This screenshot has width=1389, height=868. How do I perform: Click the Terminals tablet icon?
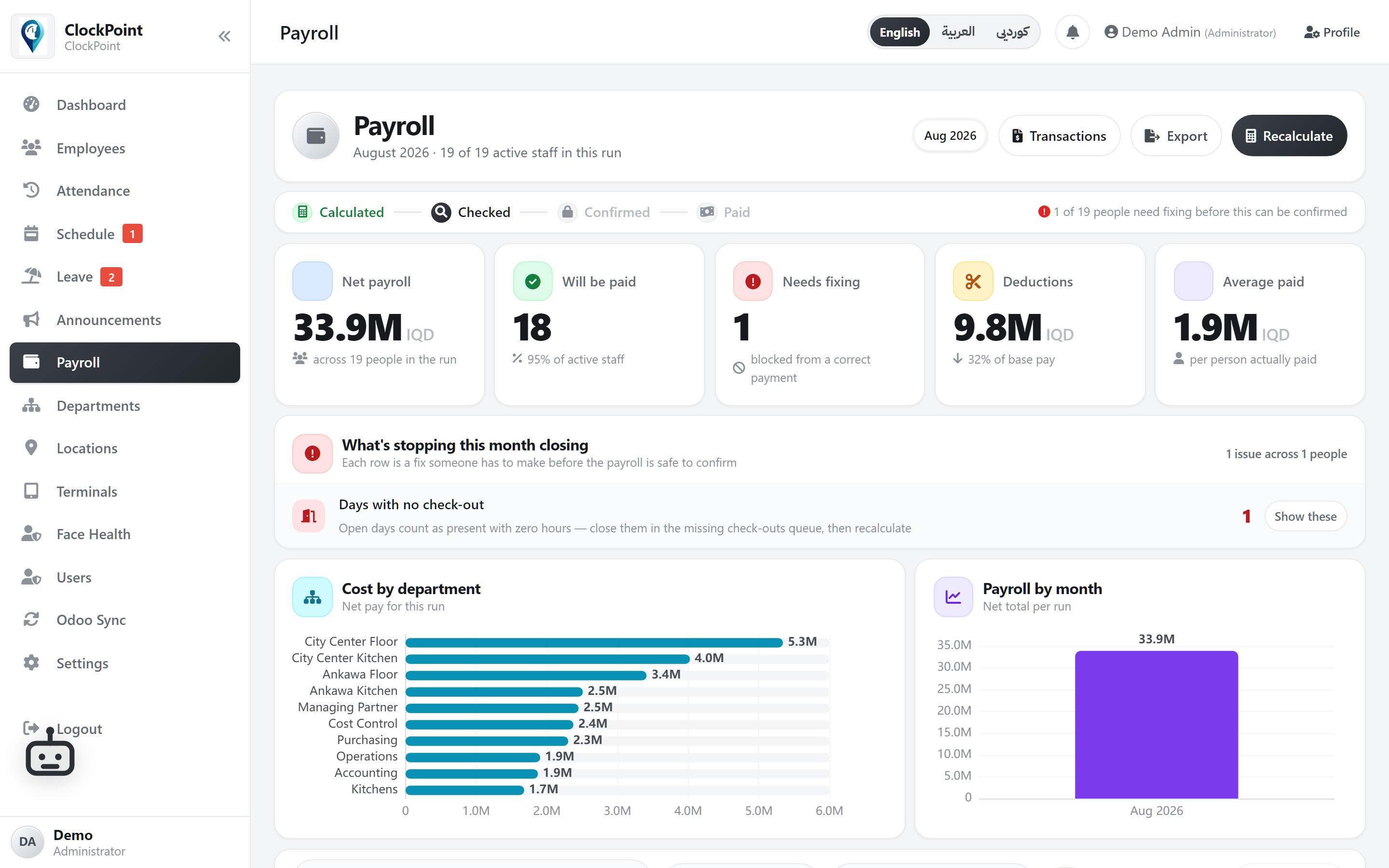[31, 491]
